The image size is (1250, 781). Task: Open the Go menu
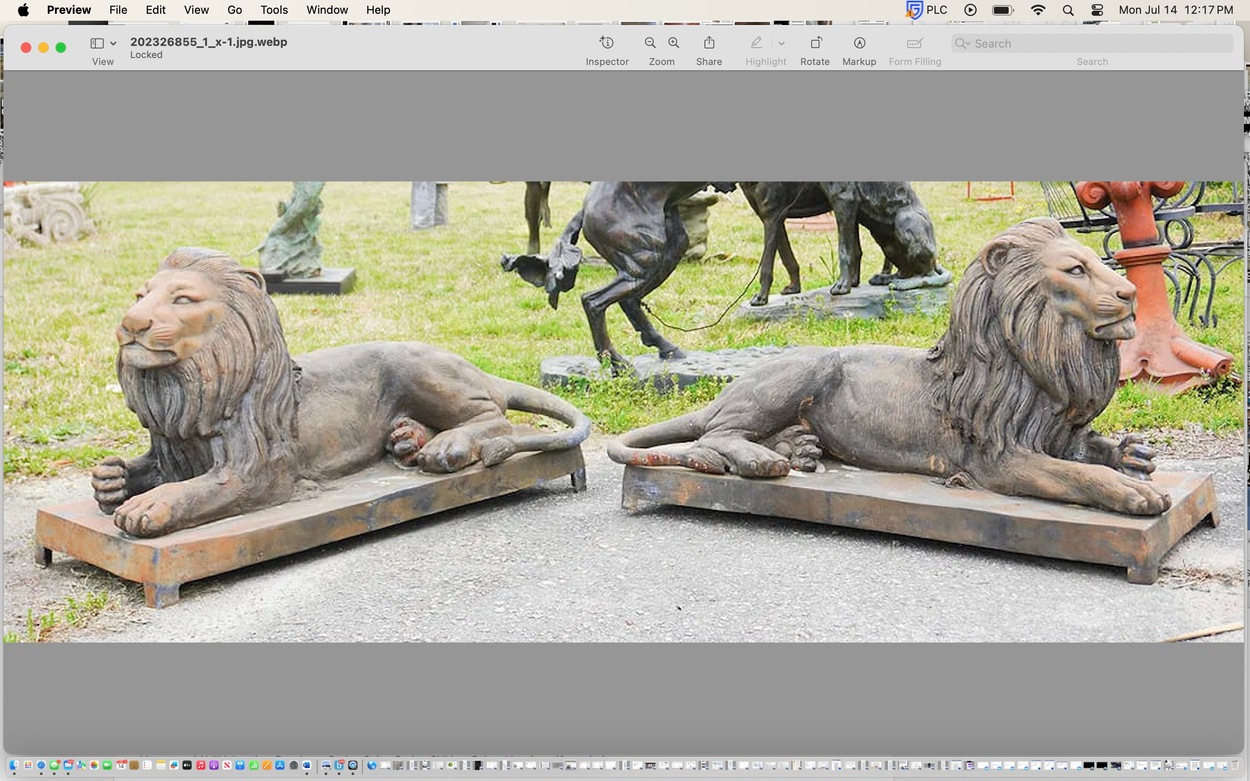pyautogui.click(x=235, y=10)
